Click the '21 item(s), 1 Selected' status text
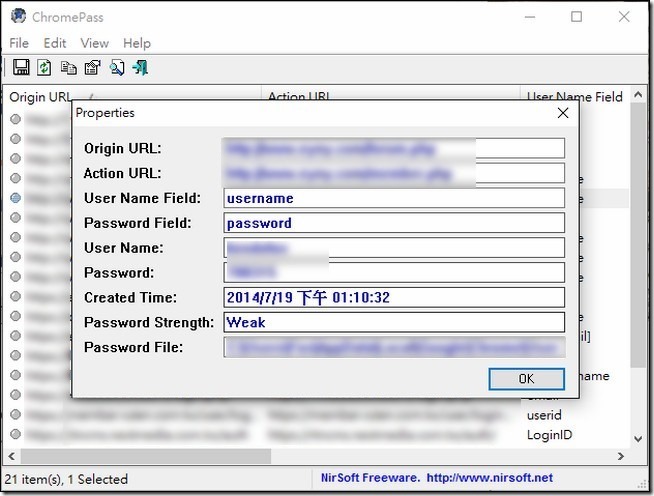The width and height of the screenshot is (654, 496). tap(66, 479)
